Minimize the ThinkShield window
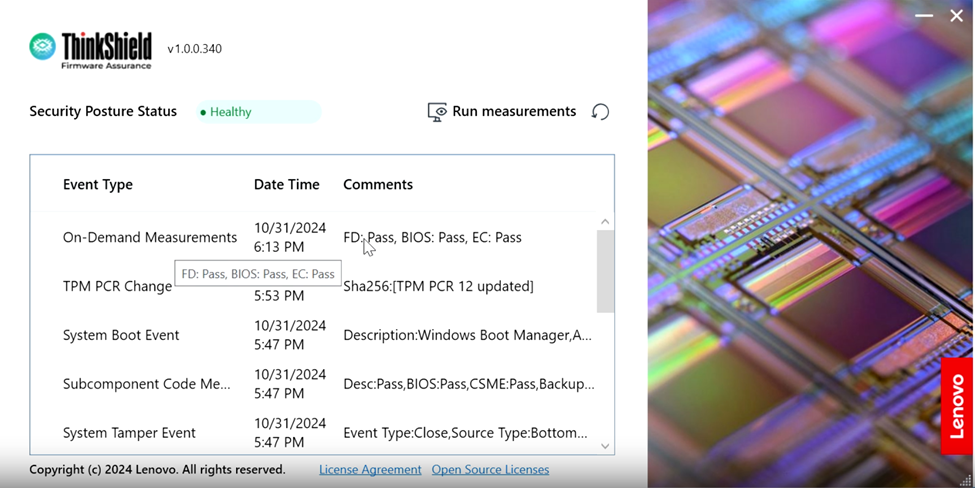The width and height of the screenshot is (975, 488). coord(924,16)
